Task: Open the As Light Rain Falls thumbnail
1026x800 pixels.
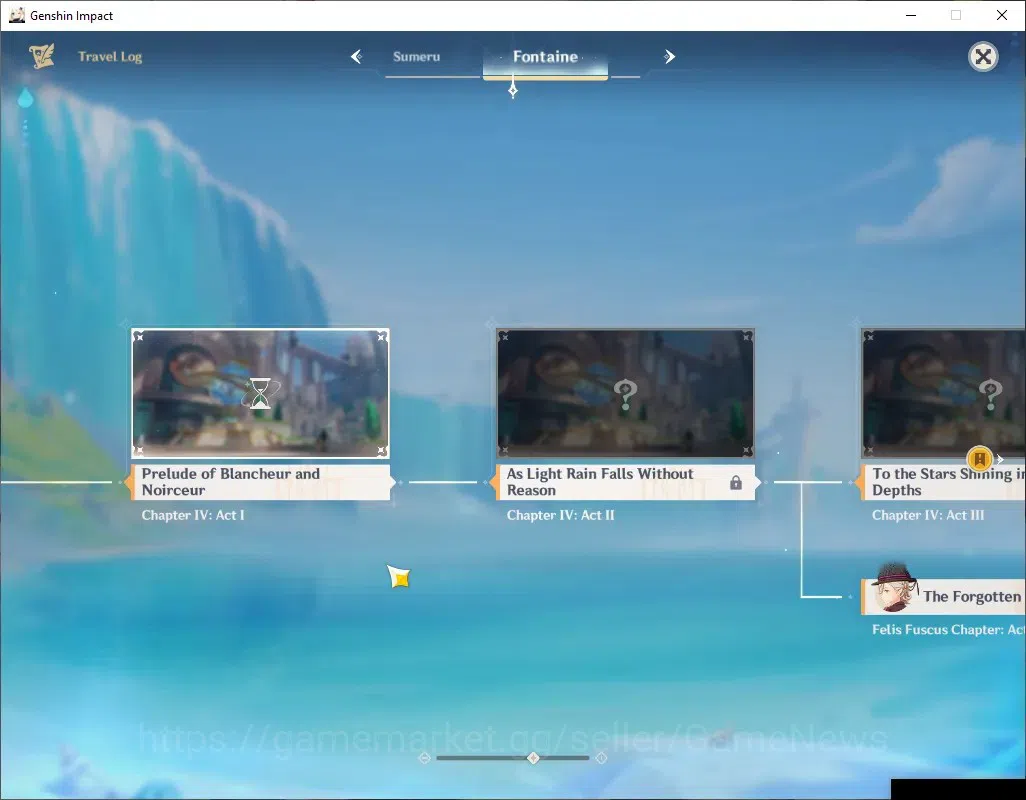Action: click(625, 392)
